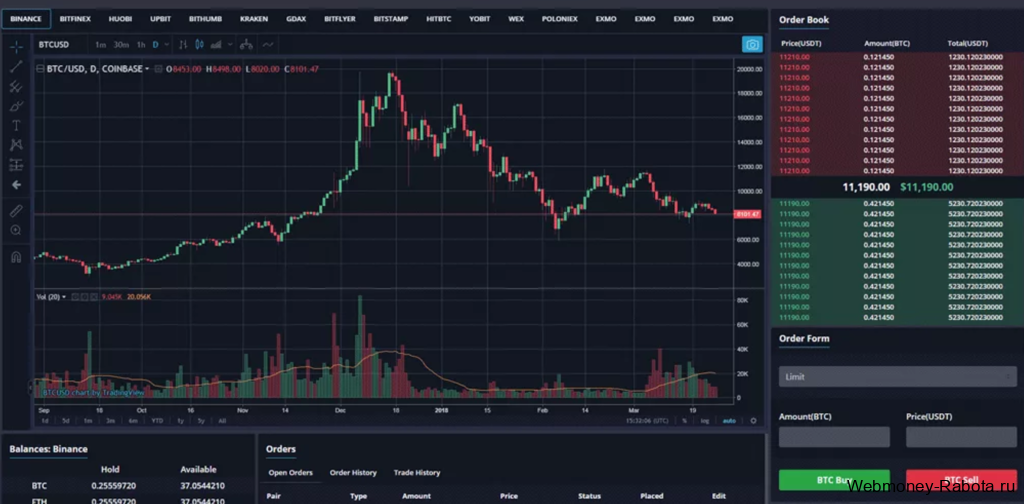Switch to the BINANCE exchange tab

25,19
